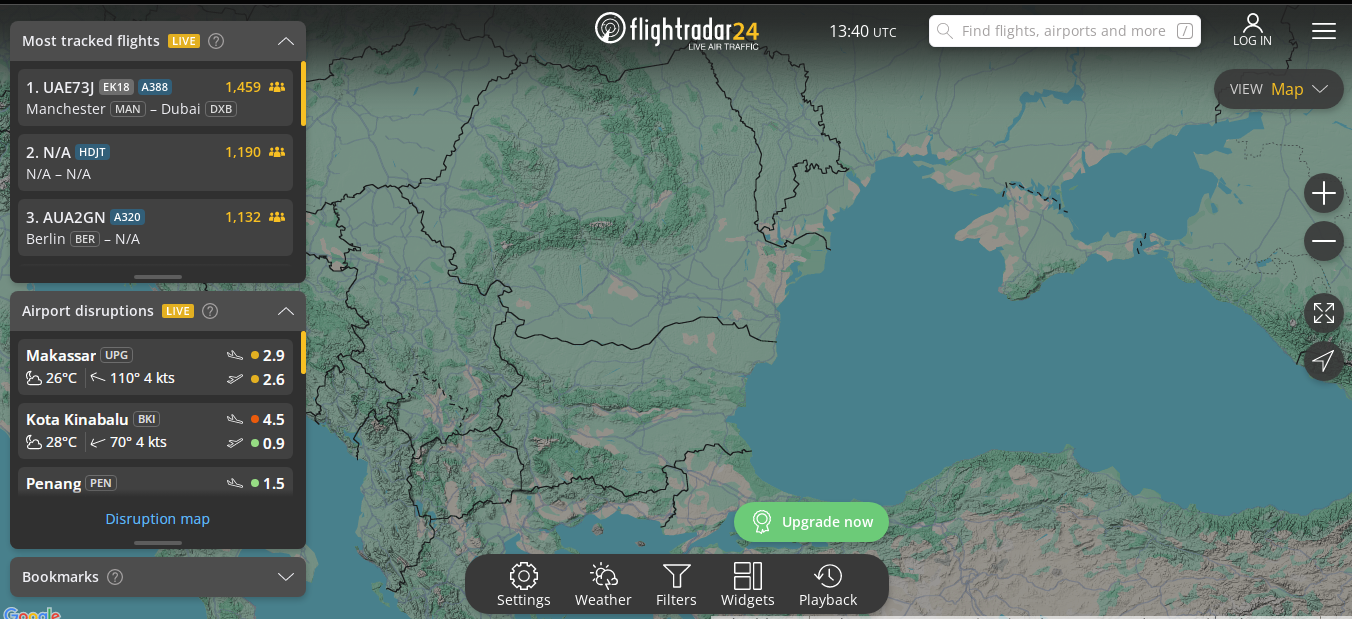The width and height of the screenshot is (1352, 619).
Task: Center map on my location arrow
Action: (x=1324, y=361)
